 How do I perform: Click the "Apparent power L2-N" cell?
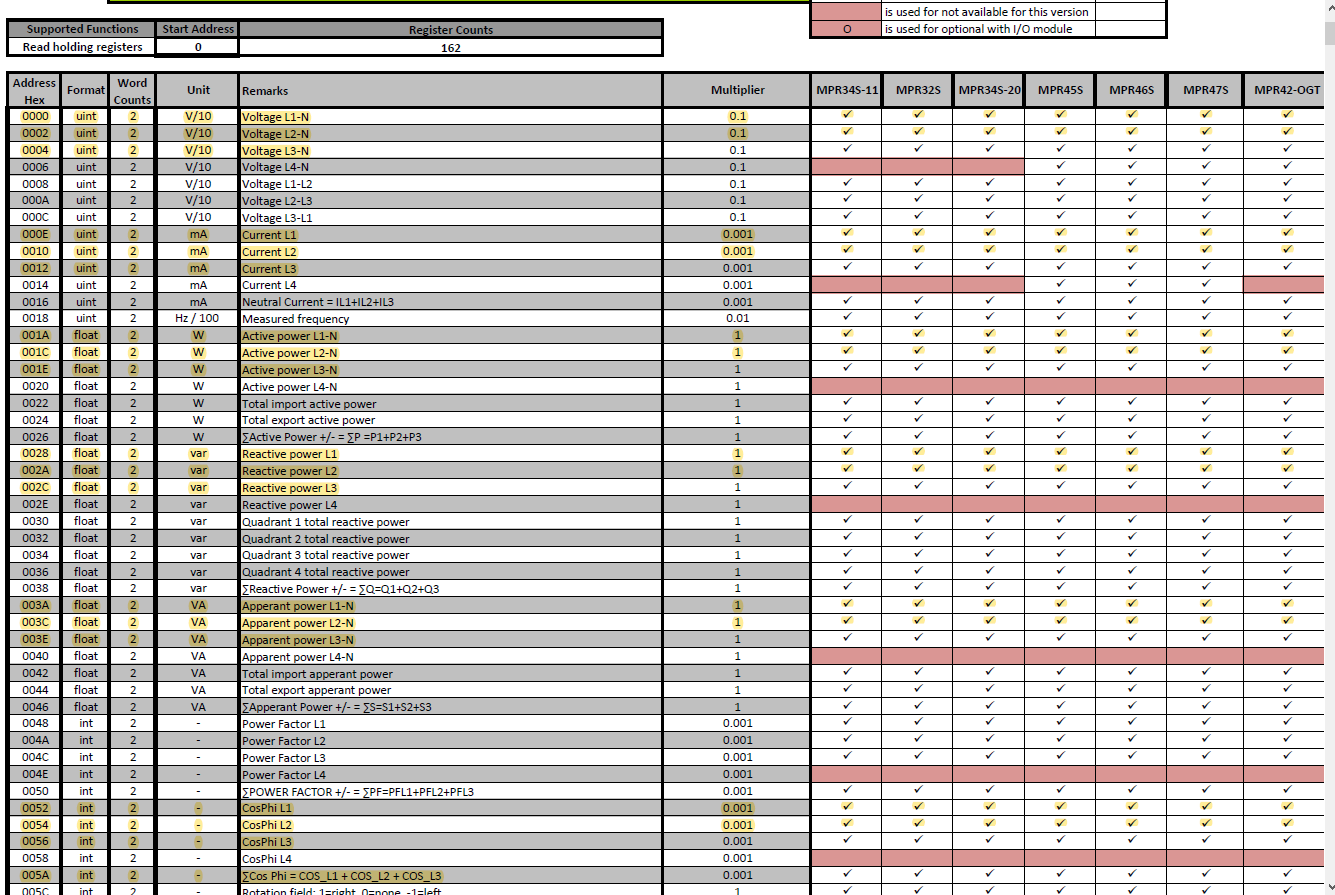click(451, 622)
